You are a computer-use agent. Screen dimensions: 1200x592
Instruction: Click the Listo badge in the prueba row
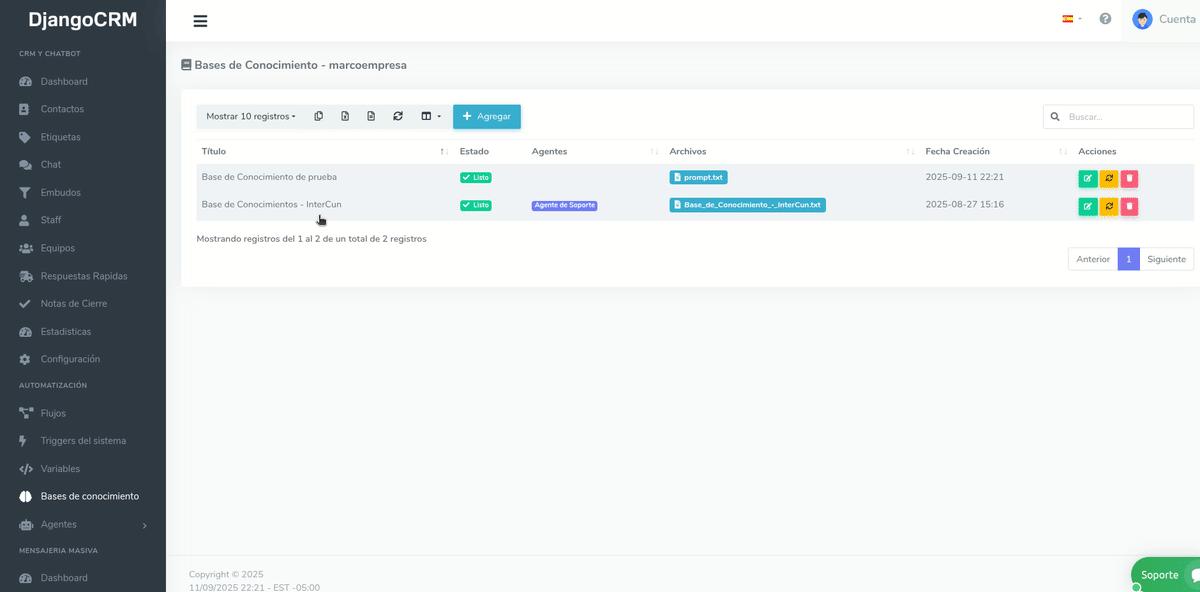pyautogui.click(x=476, y=177)
